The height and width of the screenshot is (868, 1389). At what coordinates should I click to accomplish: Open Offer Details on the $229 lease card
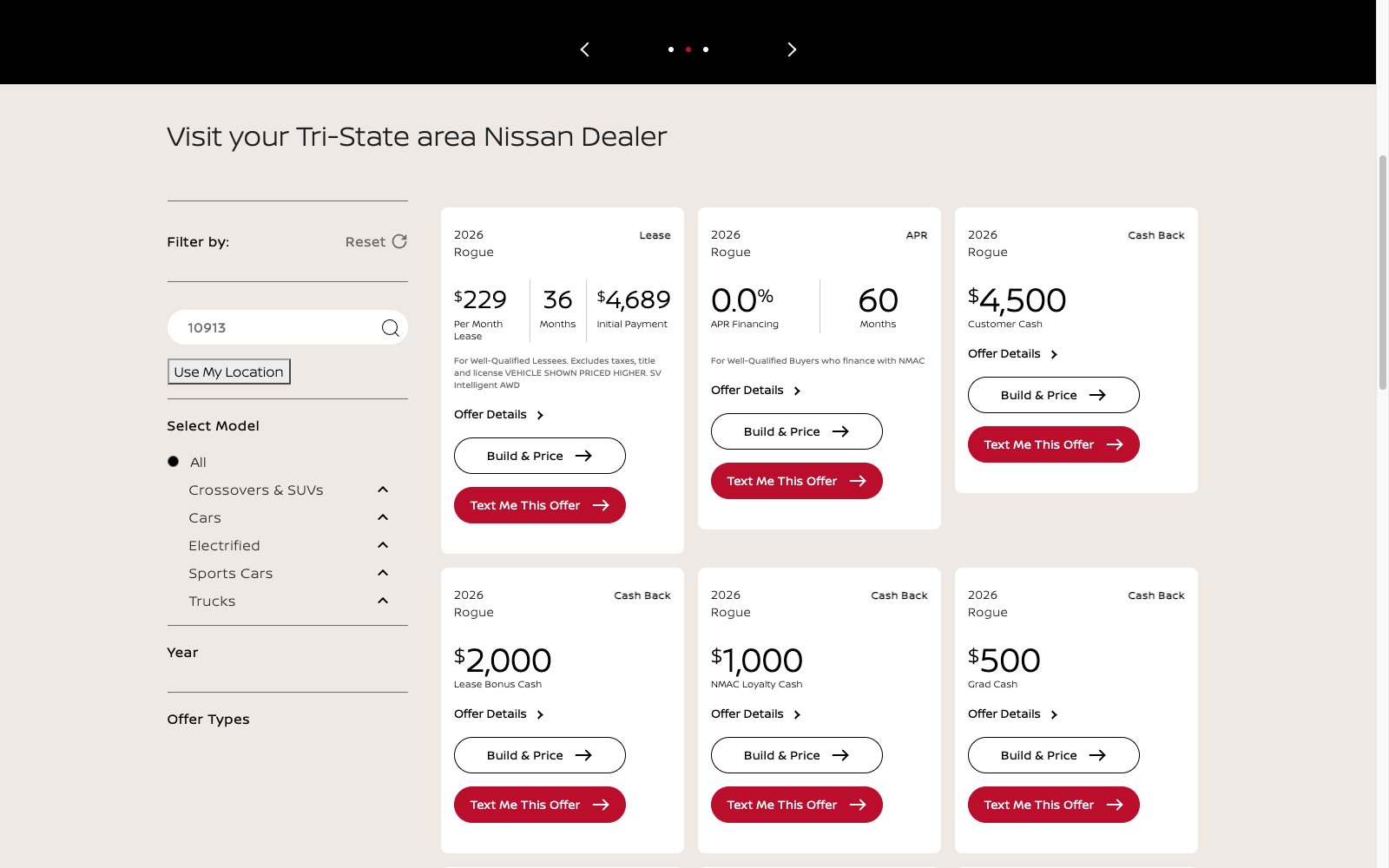[x=499, y=415]
